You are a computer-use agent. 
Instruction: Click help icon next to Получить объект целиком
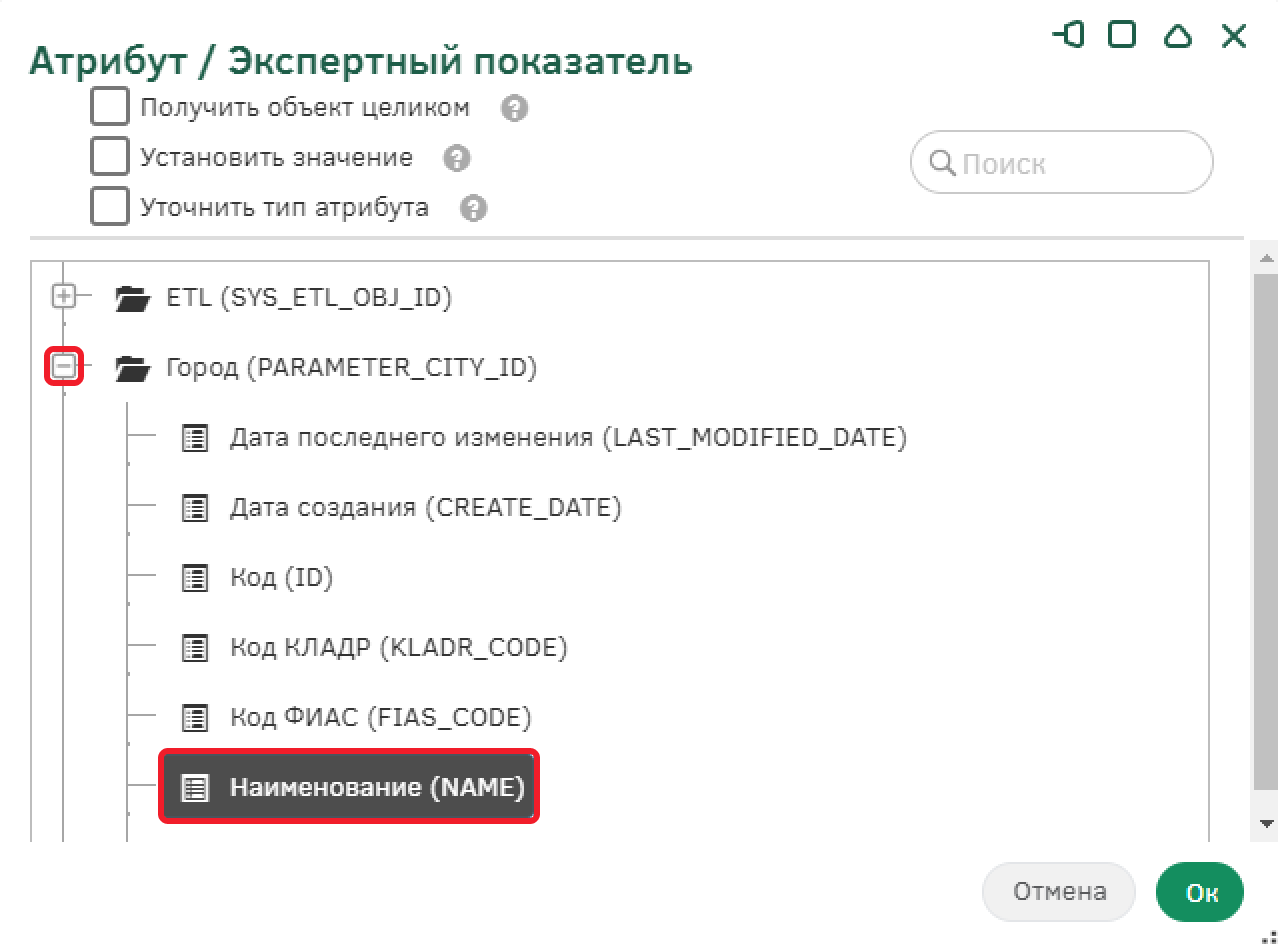click(514, 108)
